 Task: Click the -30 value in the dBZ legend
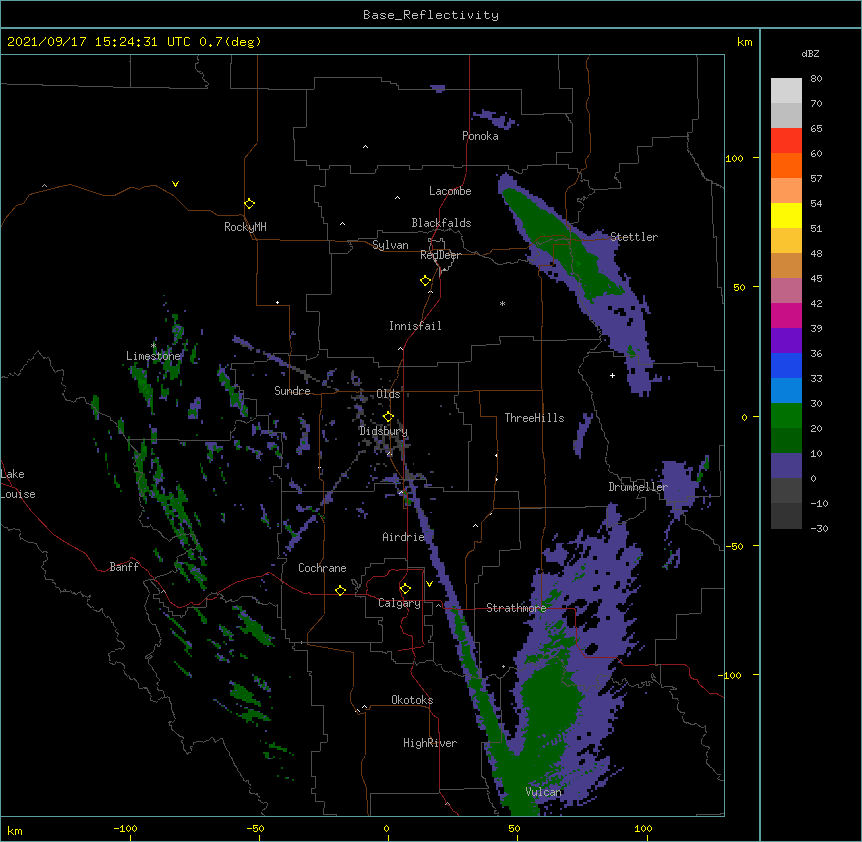pyautogui.click(x=819, y=528)
